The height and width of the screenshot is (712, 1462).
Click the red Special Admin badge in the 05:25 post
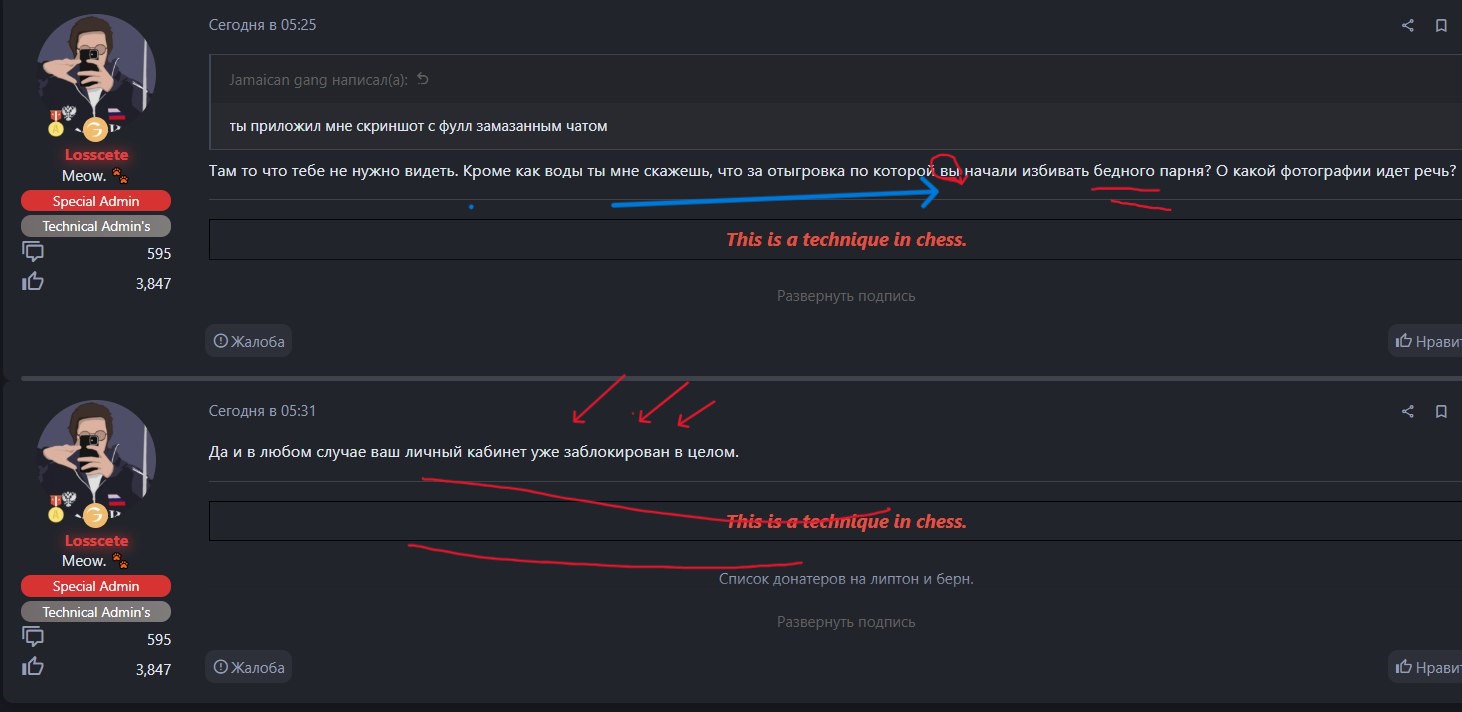pyautogui.click(x=96, y=201)
